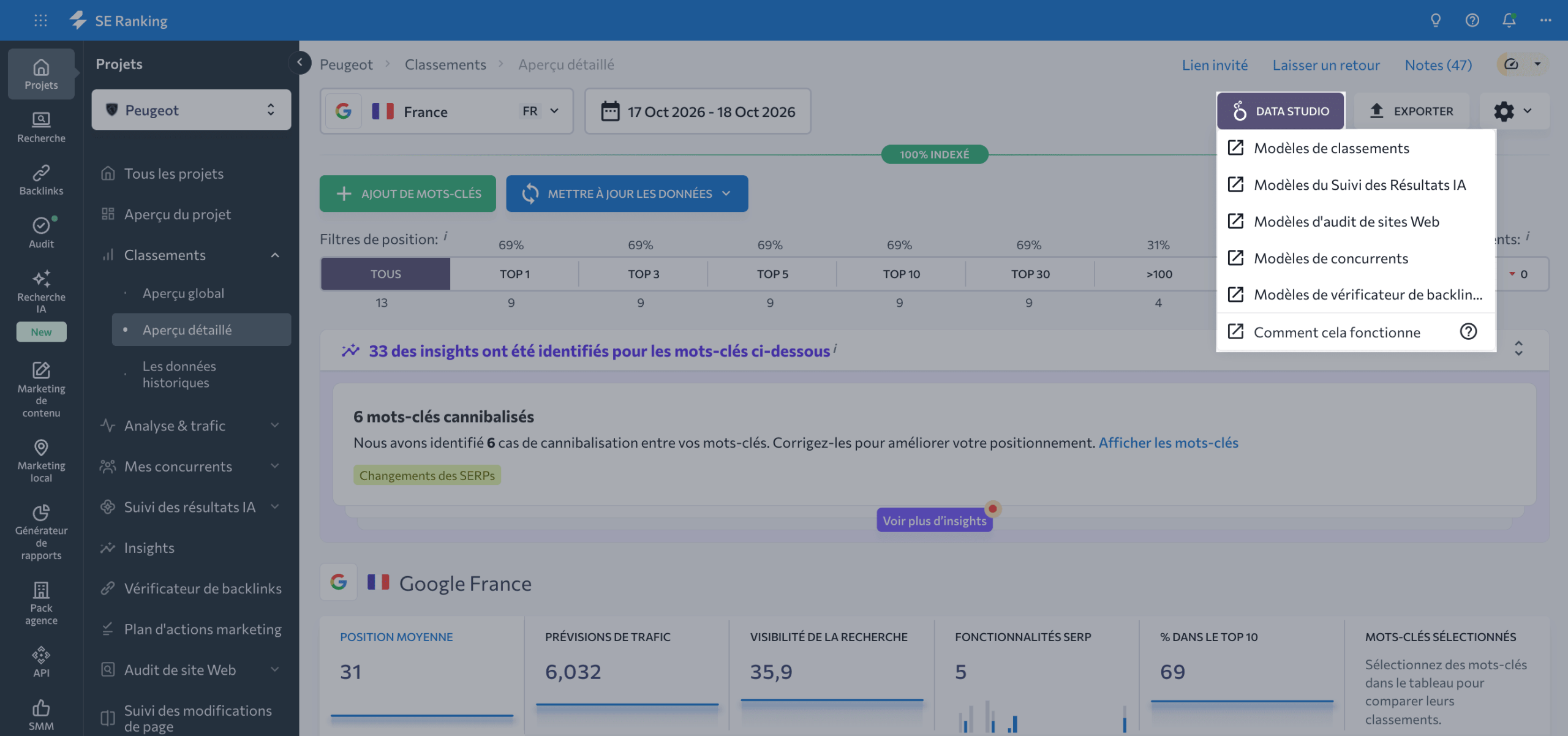Open Comment cela fonctionne entry
Viewport: 1568px width, 736px height.
pyautogui.click(x=1355, y=332)
